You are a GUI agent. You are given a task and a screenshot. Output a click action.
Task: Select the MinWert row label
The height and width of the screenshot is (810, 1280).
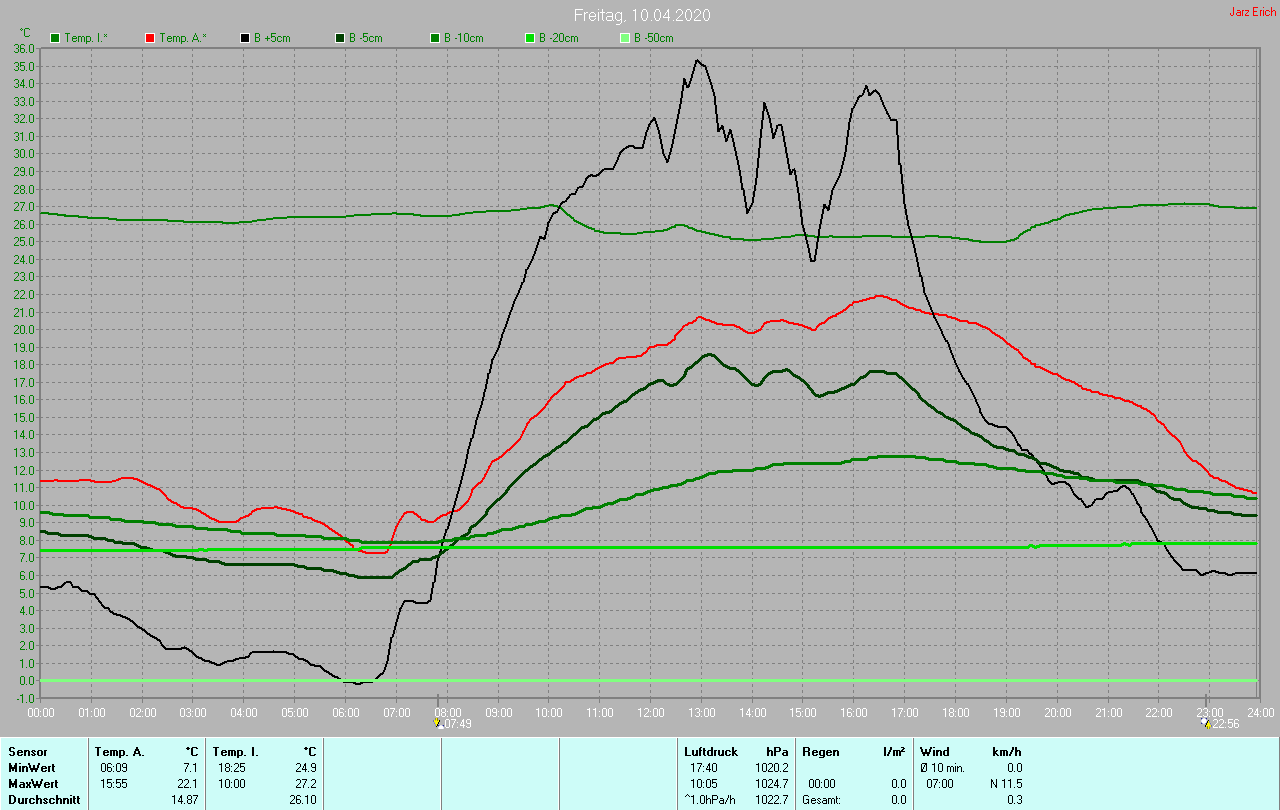(x=31, y=767)
